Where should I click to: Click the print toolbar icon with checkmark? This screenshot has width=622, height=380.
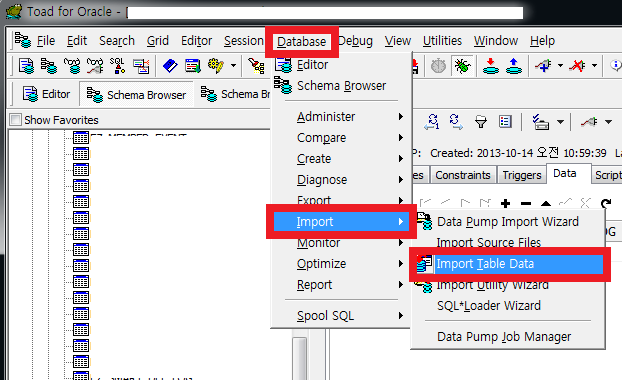coord(540,122)
